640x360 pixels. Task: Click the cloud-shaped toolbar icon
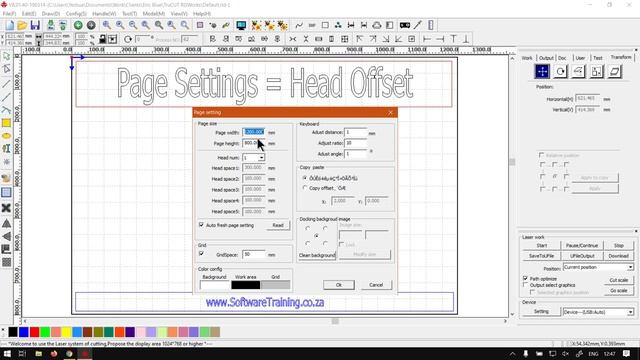click(x=377, y=25)
